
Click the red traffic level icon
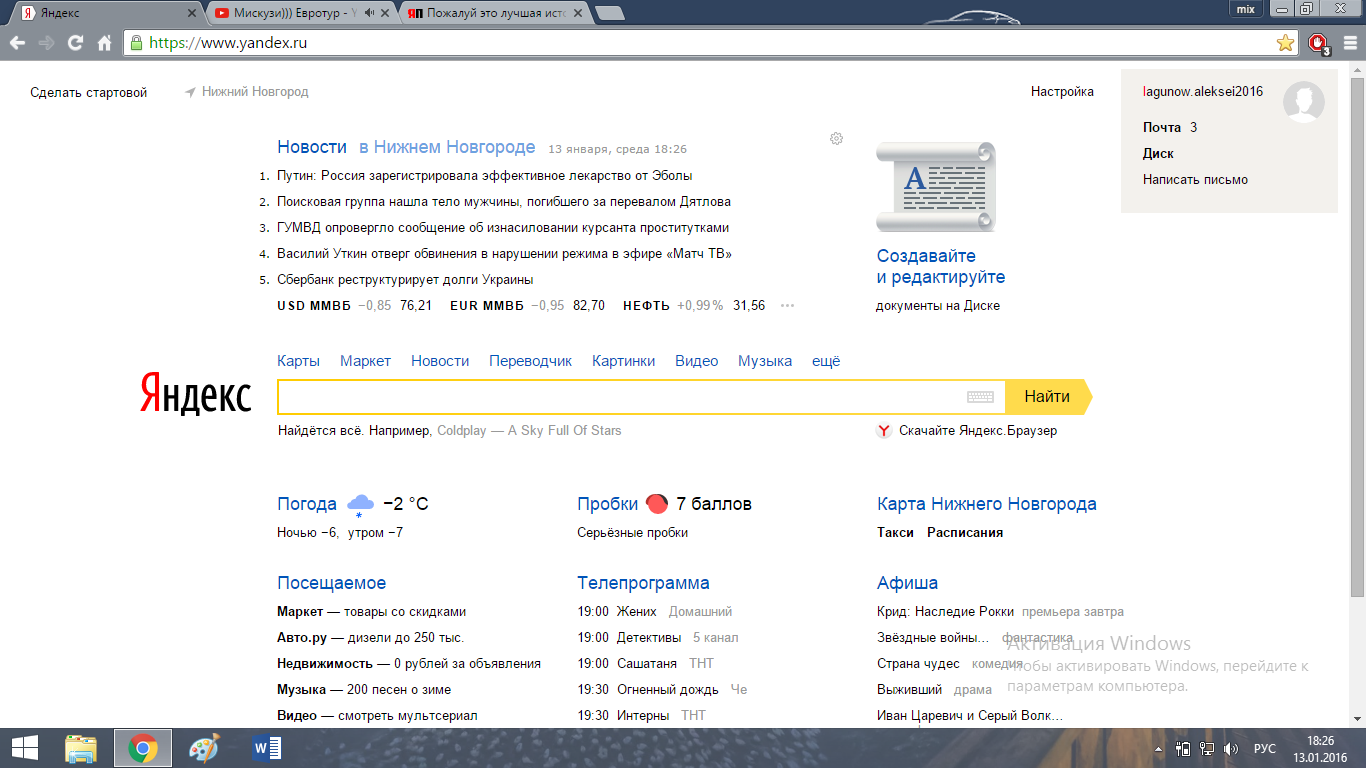coord(656,504)
